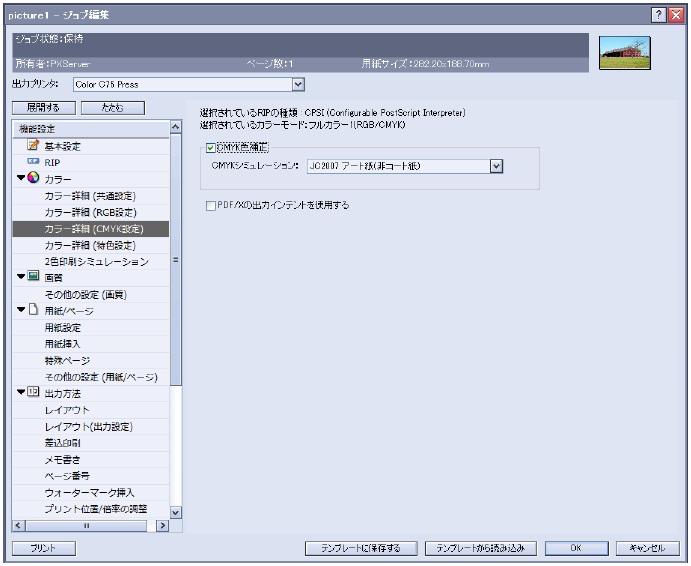The width and height of the screenshot is (691, 566).
Task: Click the RIP icon in sidebar
Action: tap(32, 162)
